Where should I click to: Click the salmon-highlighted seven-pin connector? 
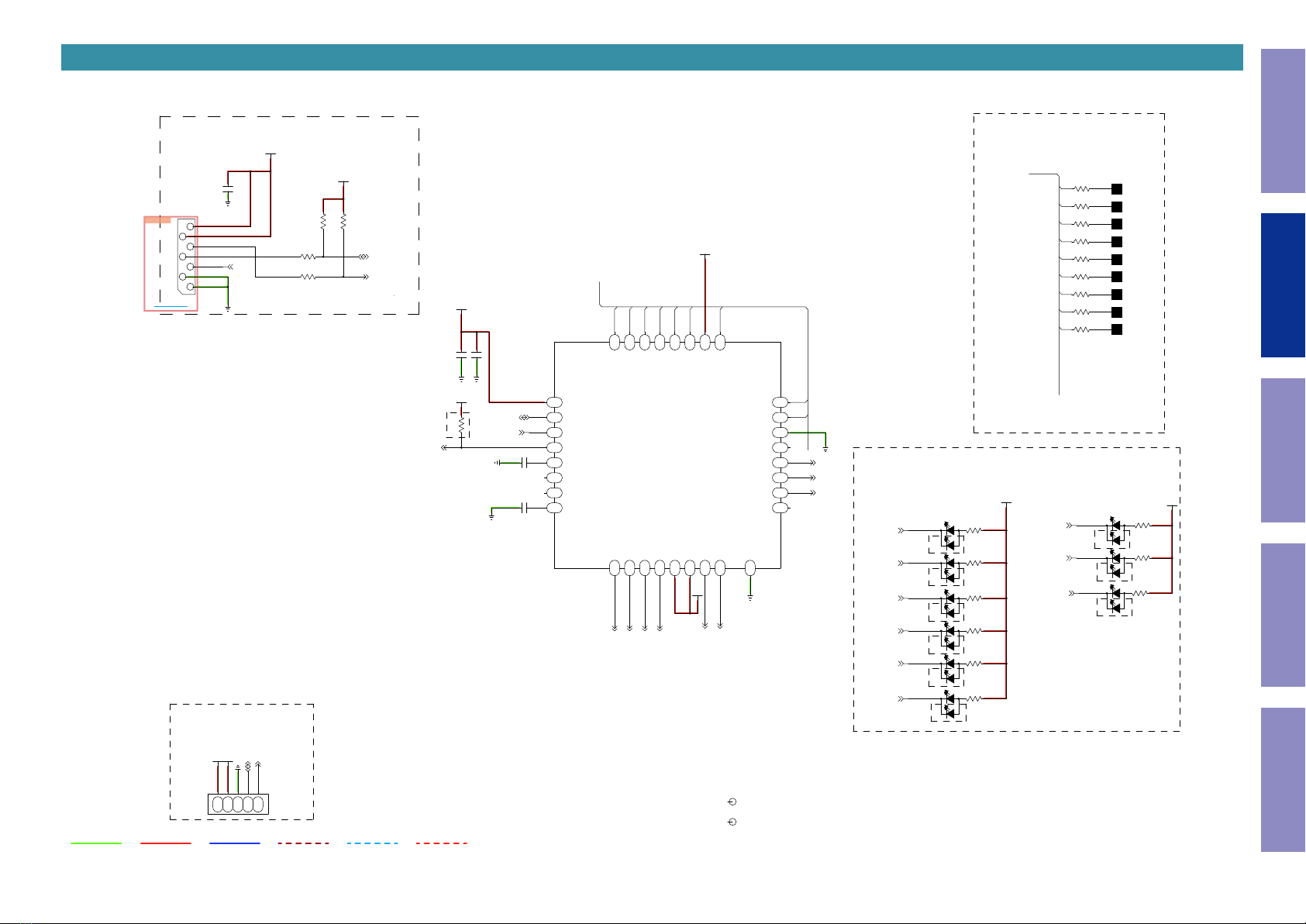tap(171, 264)
